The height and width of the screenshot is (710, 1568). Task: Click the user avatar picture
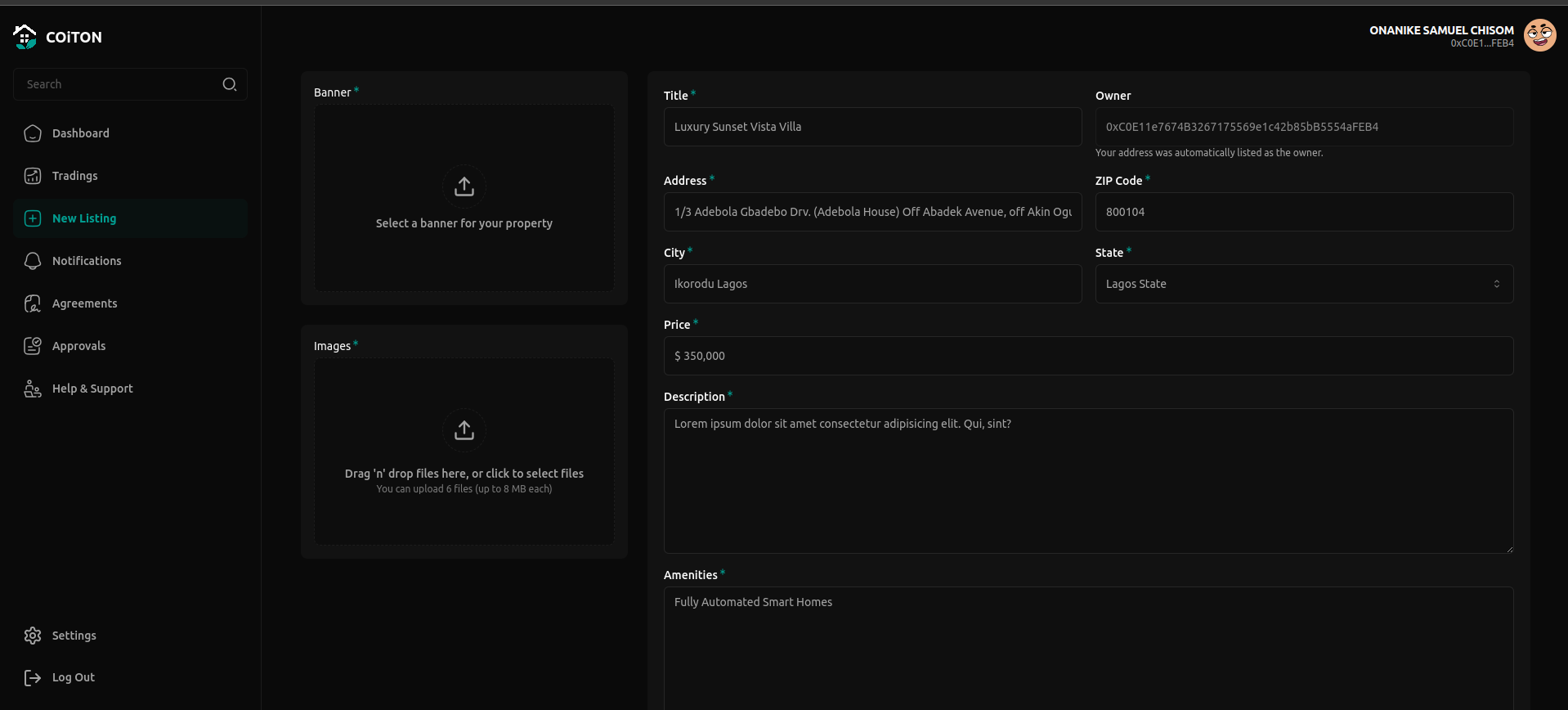point(1539,36)
